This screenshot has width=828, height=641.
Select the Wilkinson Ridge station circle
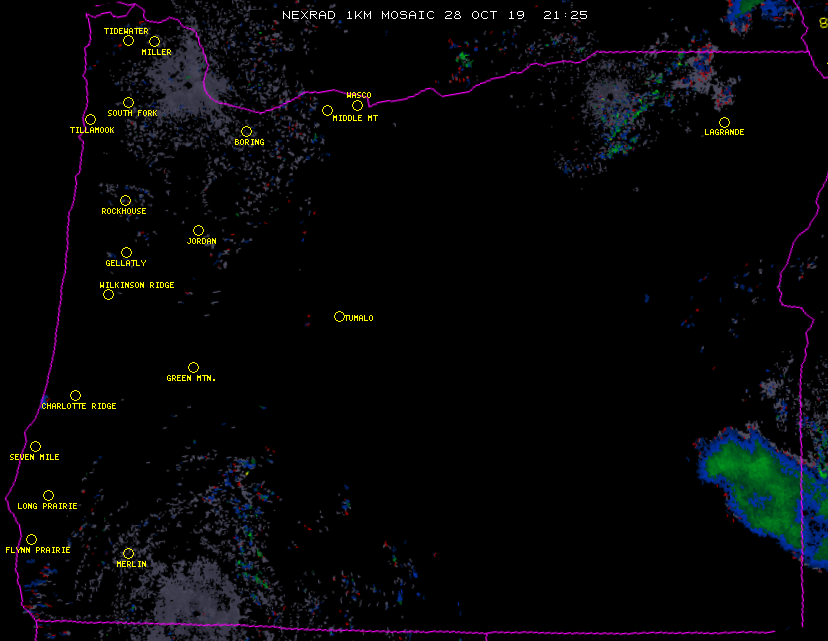point(108,295)
